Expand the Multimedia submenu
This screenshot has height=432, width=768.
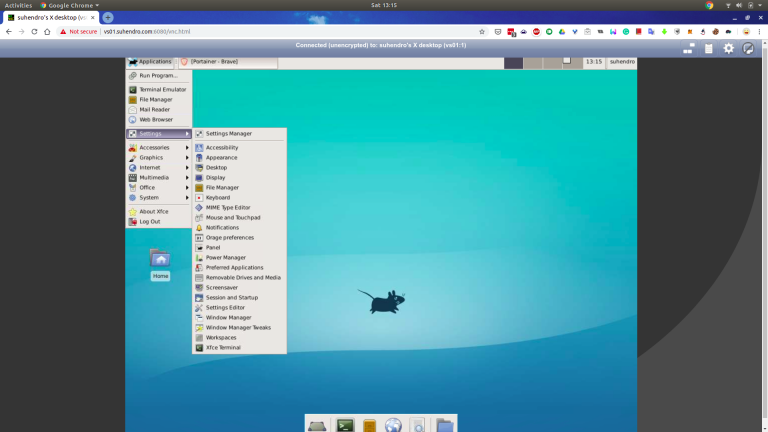tap(155, 177)
